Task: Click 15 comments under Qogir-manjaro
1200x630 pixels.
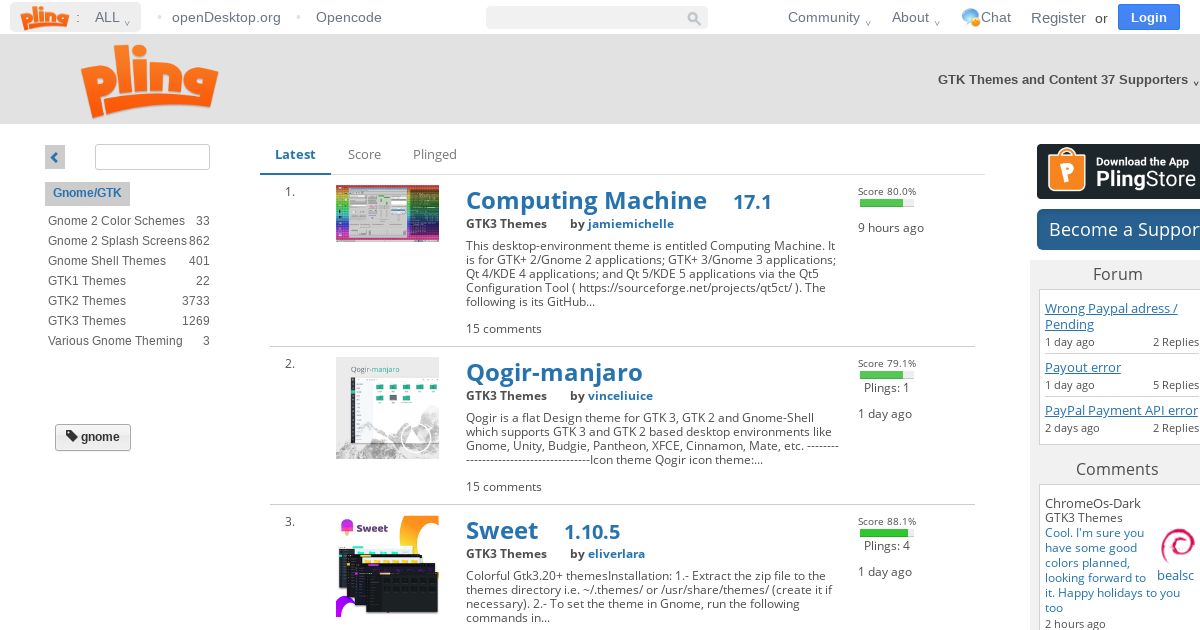Action: pos(504,487)
